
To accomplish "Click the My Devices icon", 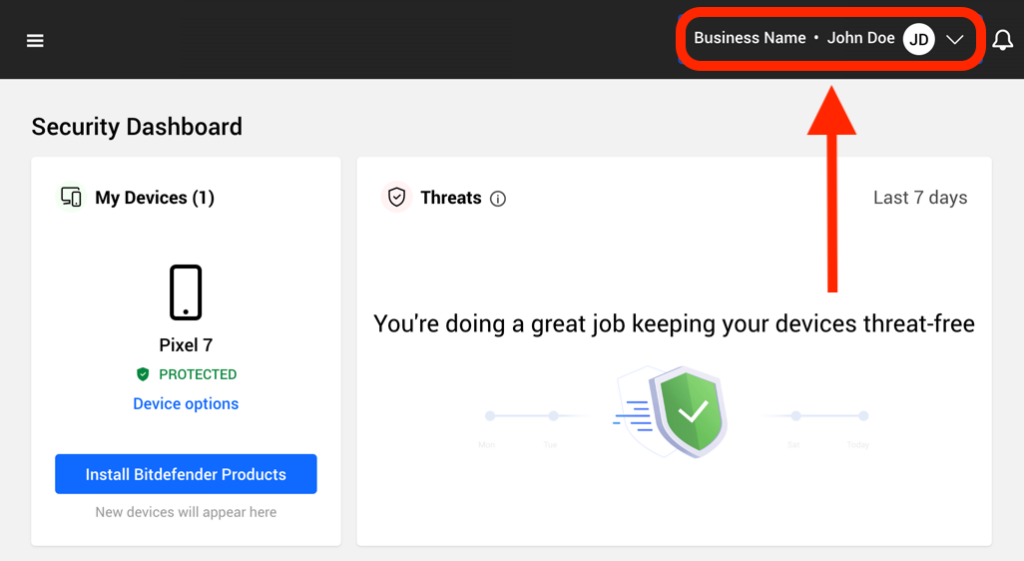I will pyautogui.click(x=71, y=197).
